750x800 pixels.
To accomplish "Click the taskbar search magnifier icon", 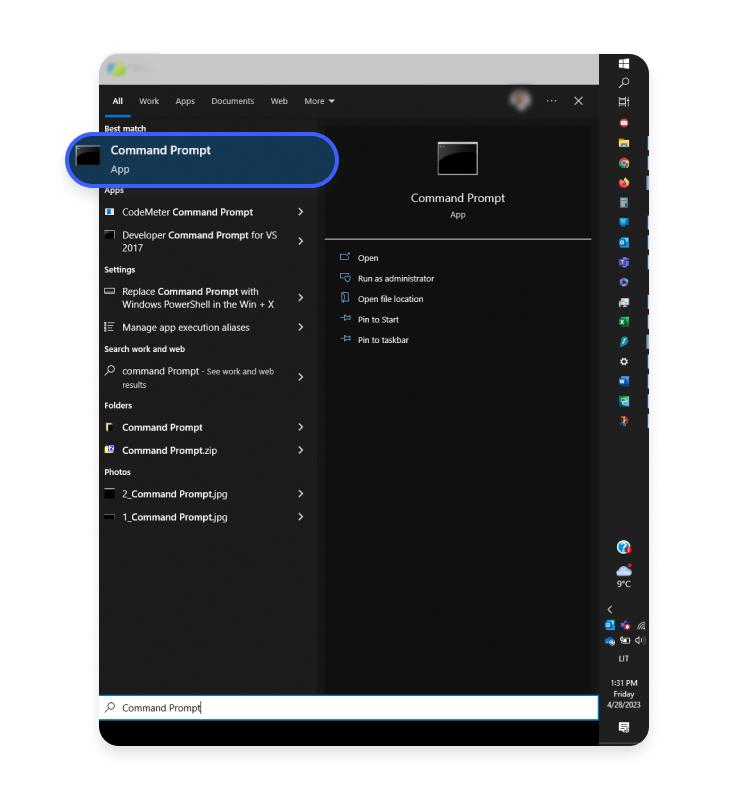I will [x=623, y=82].
